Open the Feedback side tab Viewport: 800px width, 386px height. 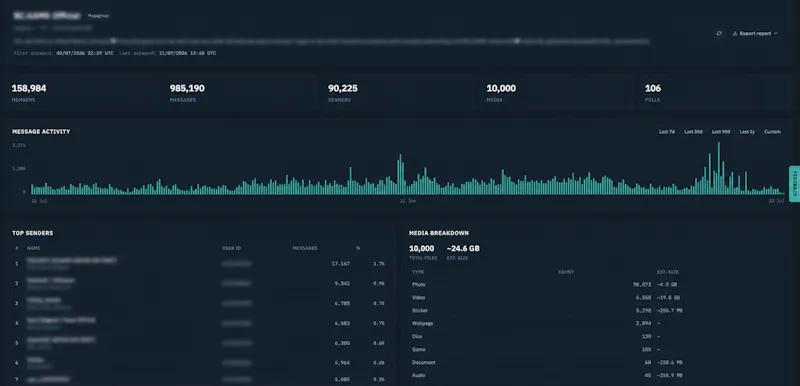tap(794, 184)
